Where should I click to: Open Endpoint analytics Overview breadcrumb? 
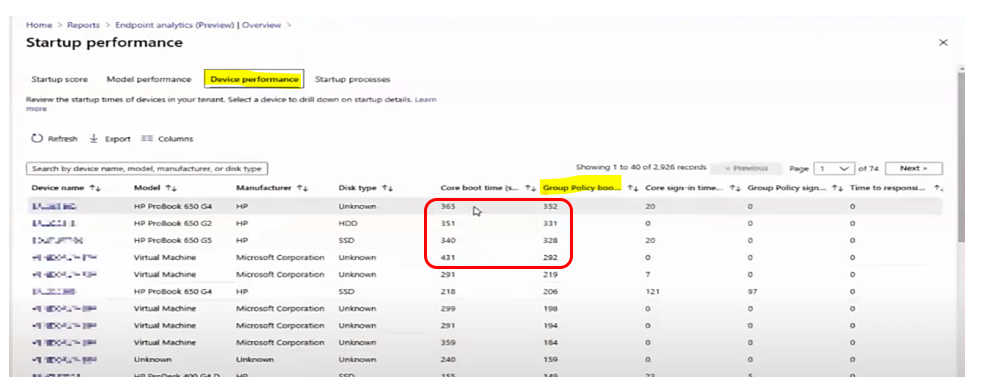pyautogui.click(x=199, y=25)
